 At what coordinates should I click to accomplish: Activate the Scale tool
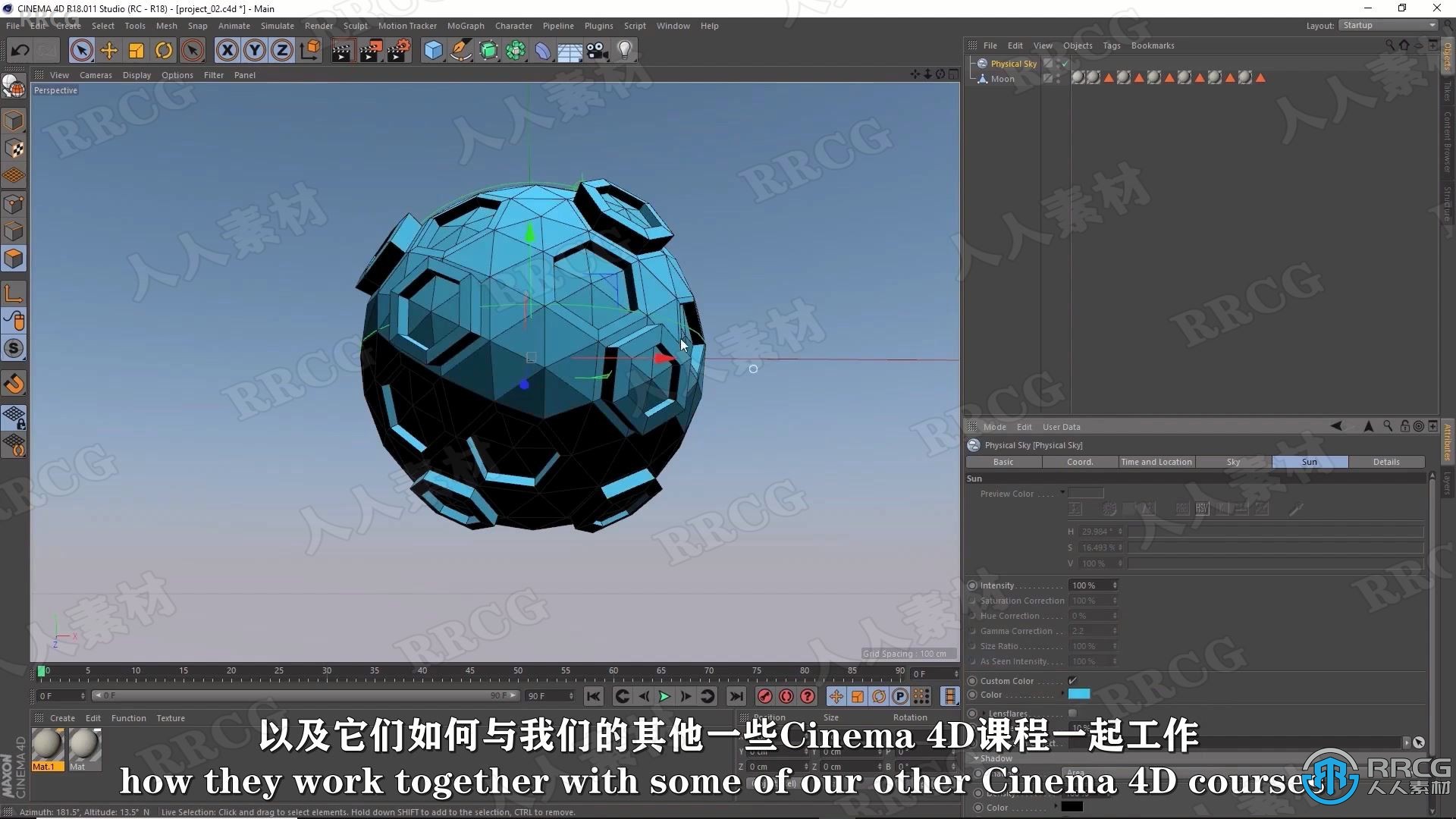click(136, 51)
